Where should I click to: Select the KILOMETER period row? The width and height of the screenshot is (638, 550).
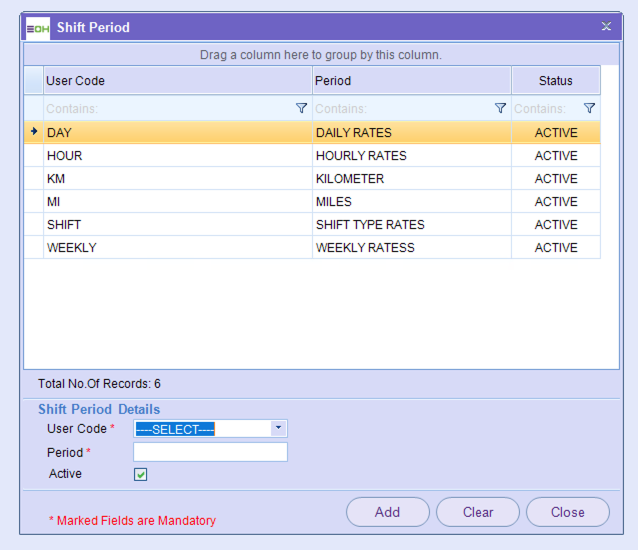click(x=411, y=179)
